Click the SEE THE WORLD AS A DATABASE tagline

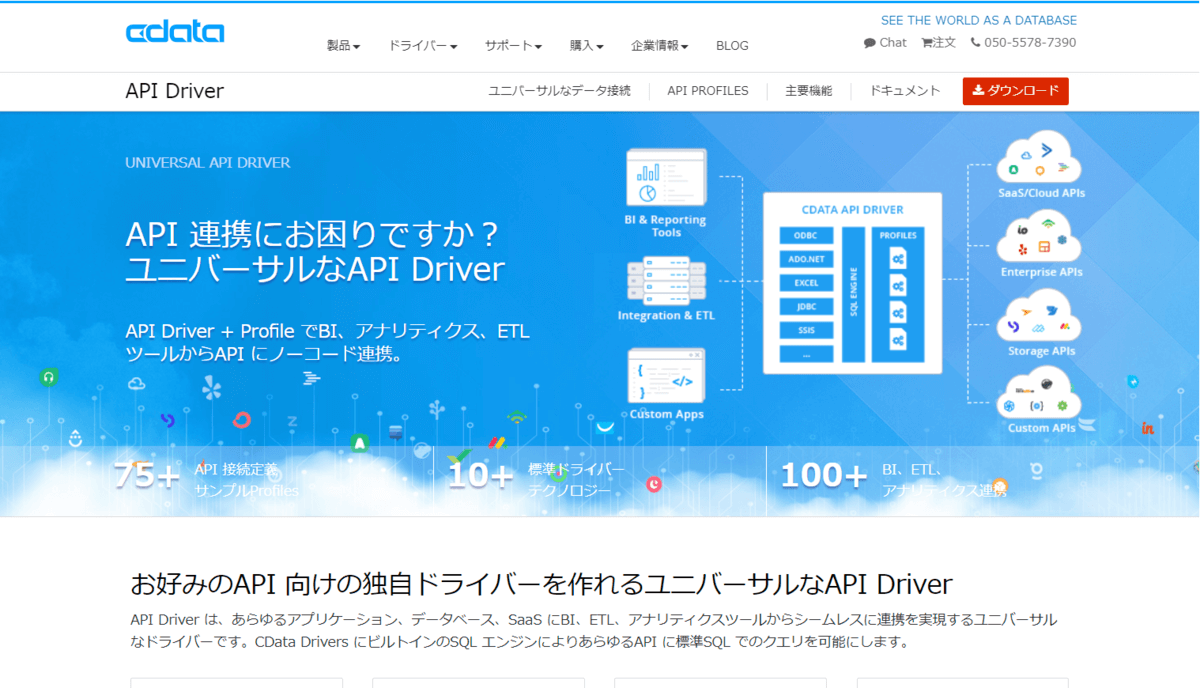tap(979, 20)
